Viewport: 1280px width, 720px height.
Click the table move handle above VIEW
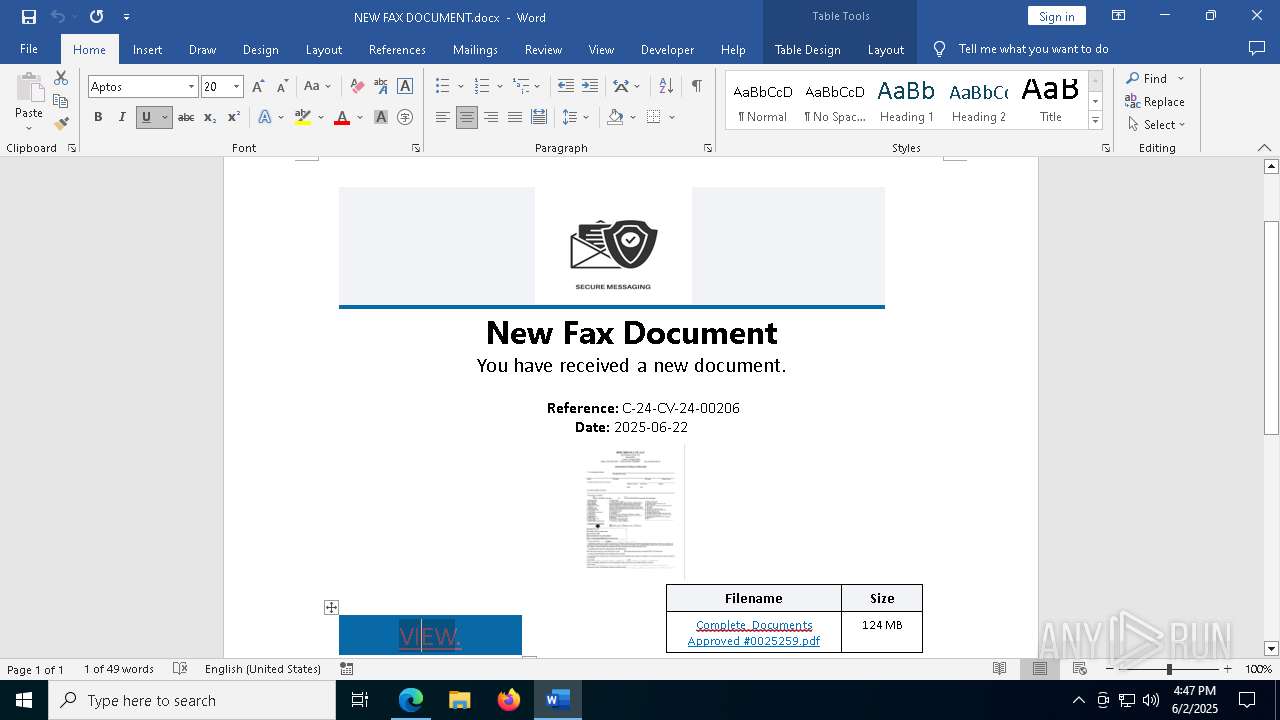(x=331, y=607)
